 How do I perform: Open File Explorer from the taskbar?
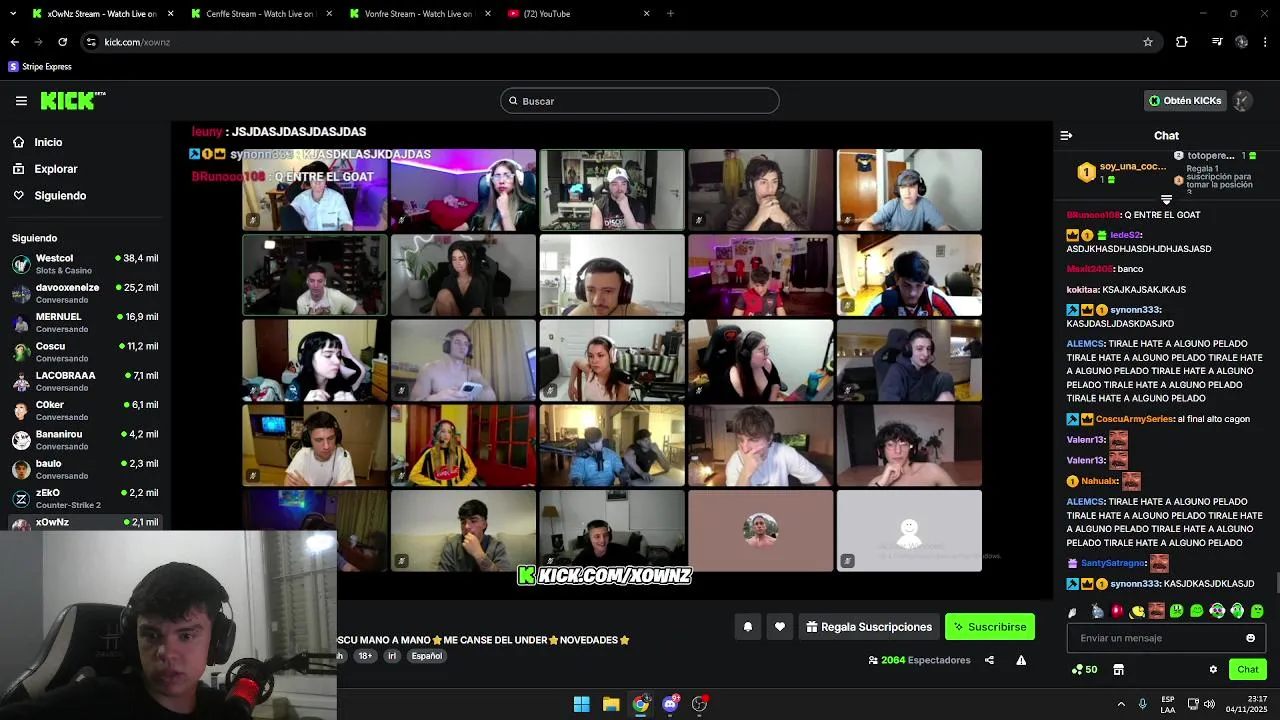611,704
